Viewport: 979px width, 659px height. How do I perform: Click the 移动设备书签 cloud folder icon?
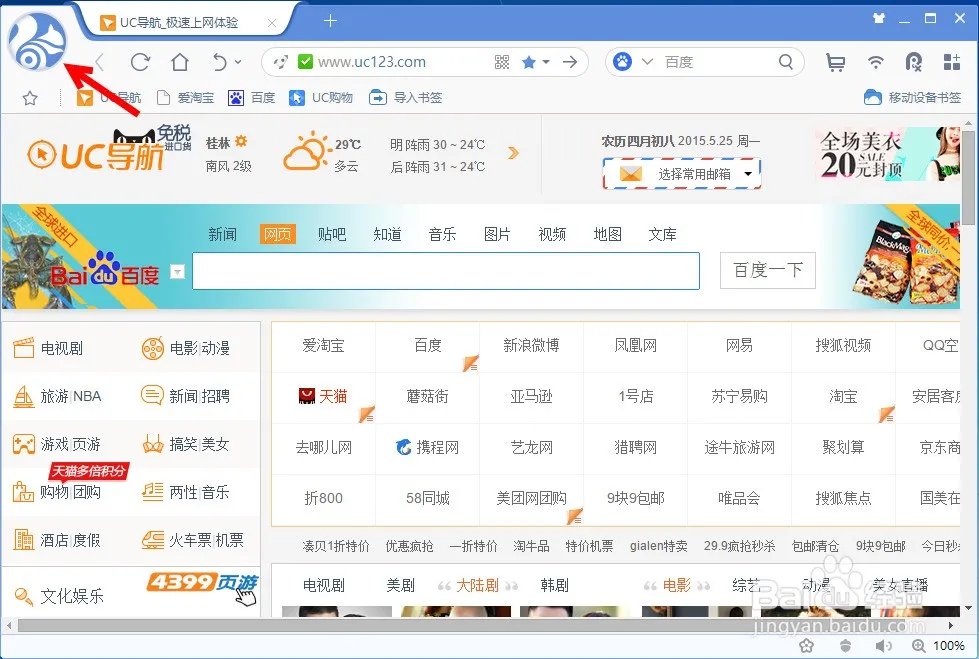[873, 97]
